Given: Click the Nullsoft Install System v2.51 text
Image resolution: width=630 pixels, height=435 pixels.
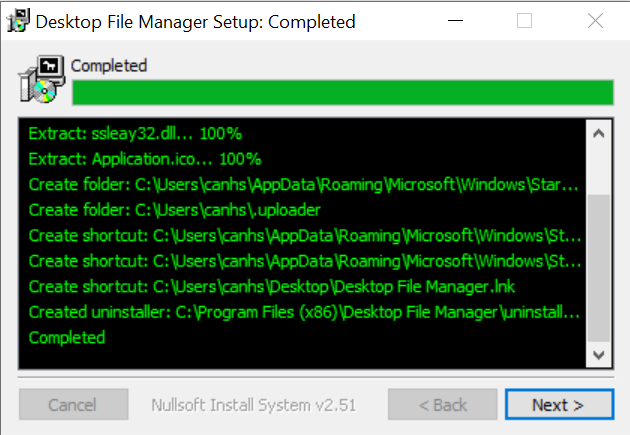Looking at the screenshot, I should 254,405.
